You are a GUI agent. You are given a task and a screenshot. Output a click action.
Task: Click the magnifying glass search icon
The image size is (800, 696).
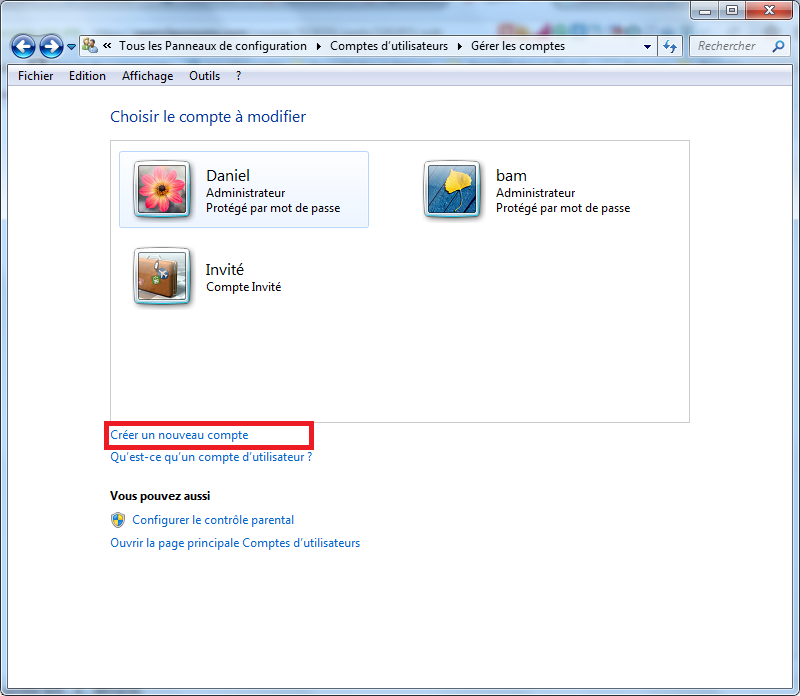click(x=778, y=46)
